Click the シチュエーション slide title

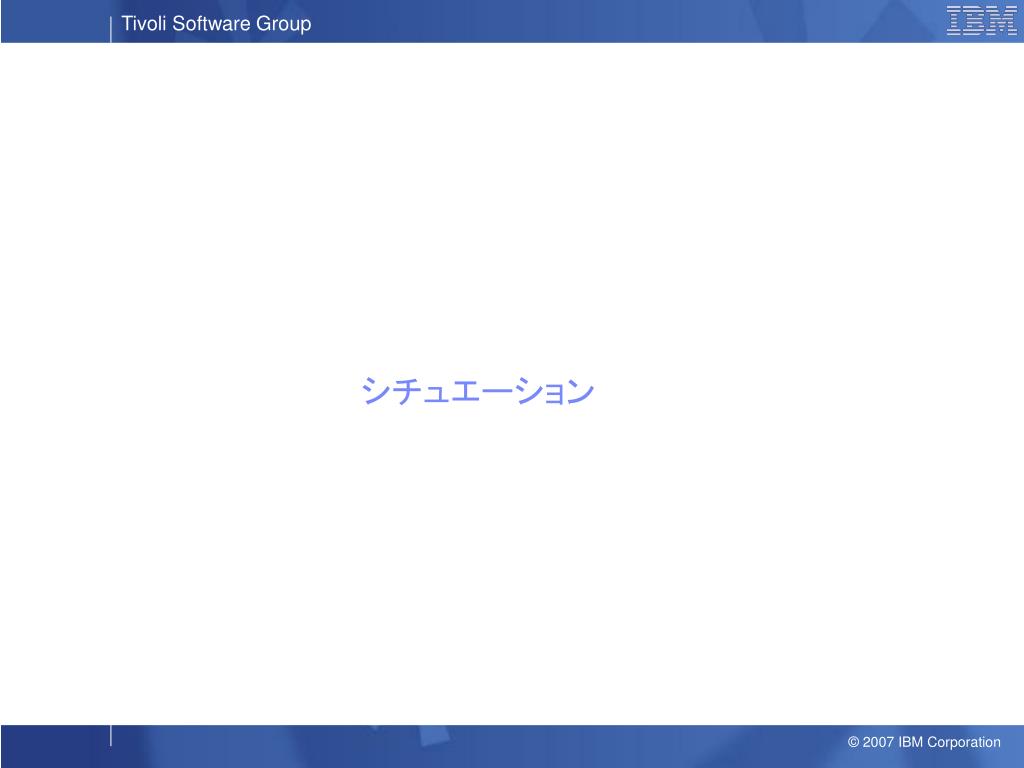pyautogui.click(x=477, y=391)
